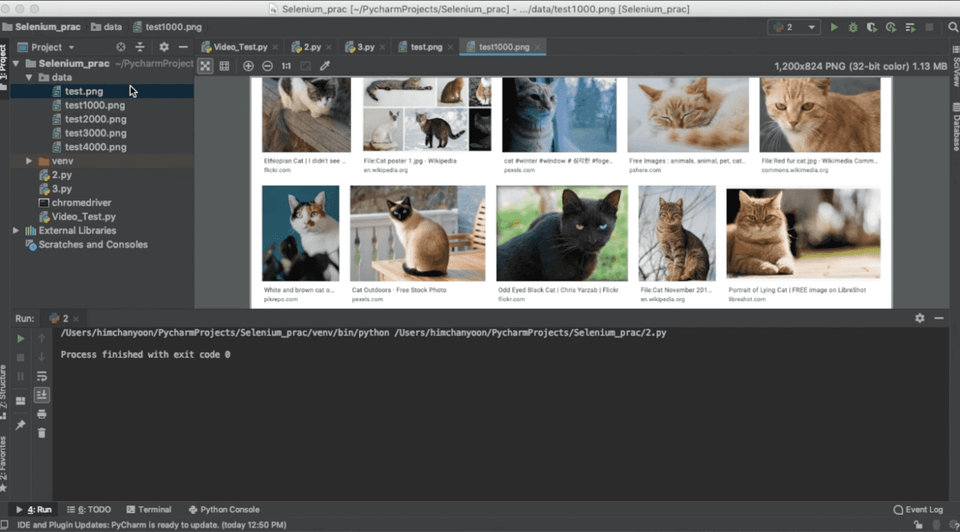Zoom out of the image
Viewport: 960px width, 532px height.
pos(268,66)
